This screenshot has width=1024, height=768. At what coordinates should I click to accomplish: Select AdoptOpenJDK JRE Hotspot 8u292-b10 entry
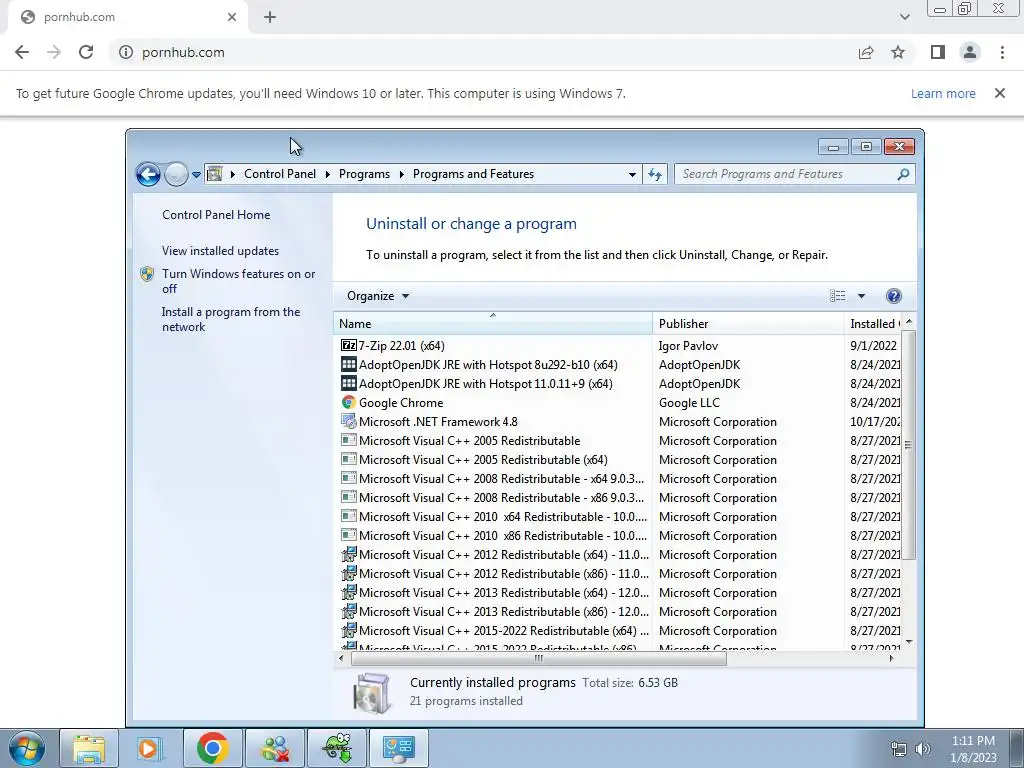[x=479, y=364]
